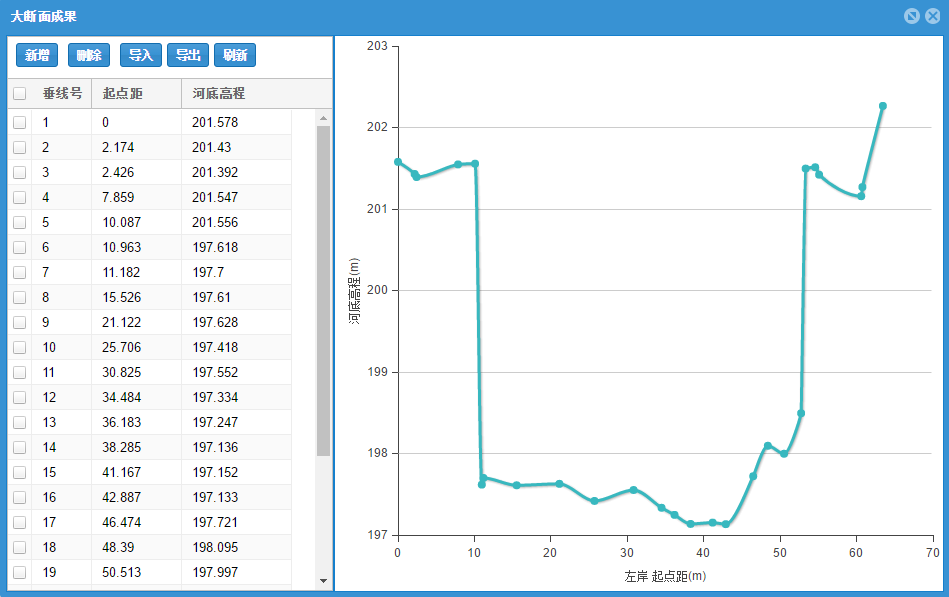Click the 导出 export button
This screenshot has width=949, height=597.
tap(188, 55)
